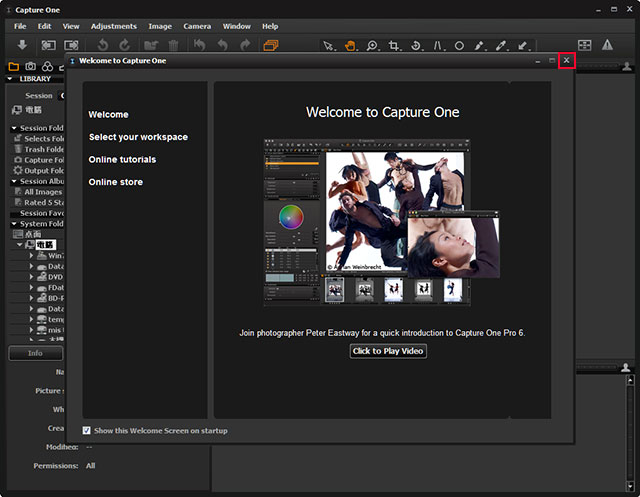The height and width of the screenshot is (497, 640).
Task: Open the Help menu
Action: tap(270, 26)
